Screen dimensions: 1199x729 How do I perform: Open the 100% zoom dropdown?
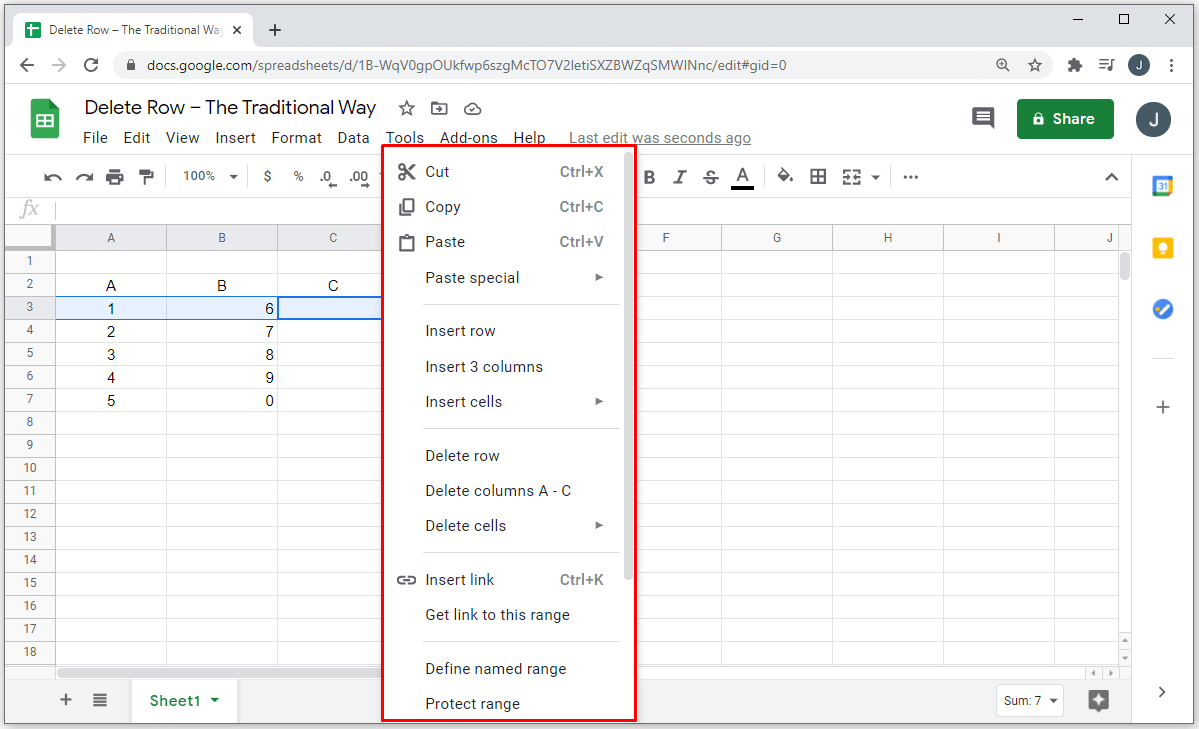click(x=209, y=177)
